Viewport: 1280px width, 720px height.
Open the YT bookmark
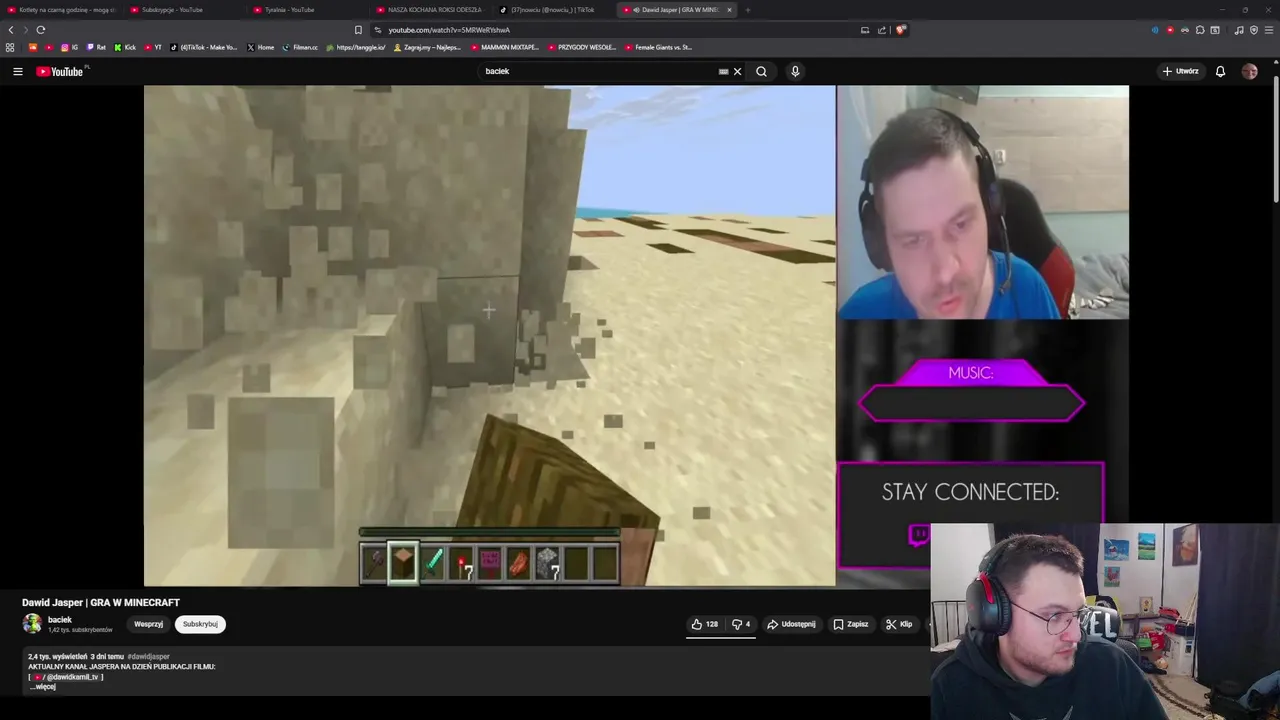154,47
